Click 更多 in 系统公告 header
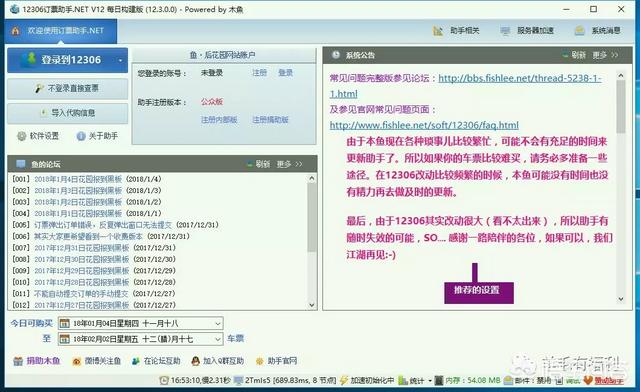640x392 pixels. tap(605, 55)
